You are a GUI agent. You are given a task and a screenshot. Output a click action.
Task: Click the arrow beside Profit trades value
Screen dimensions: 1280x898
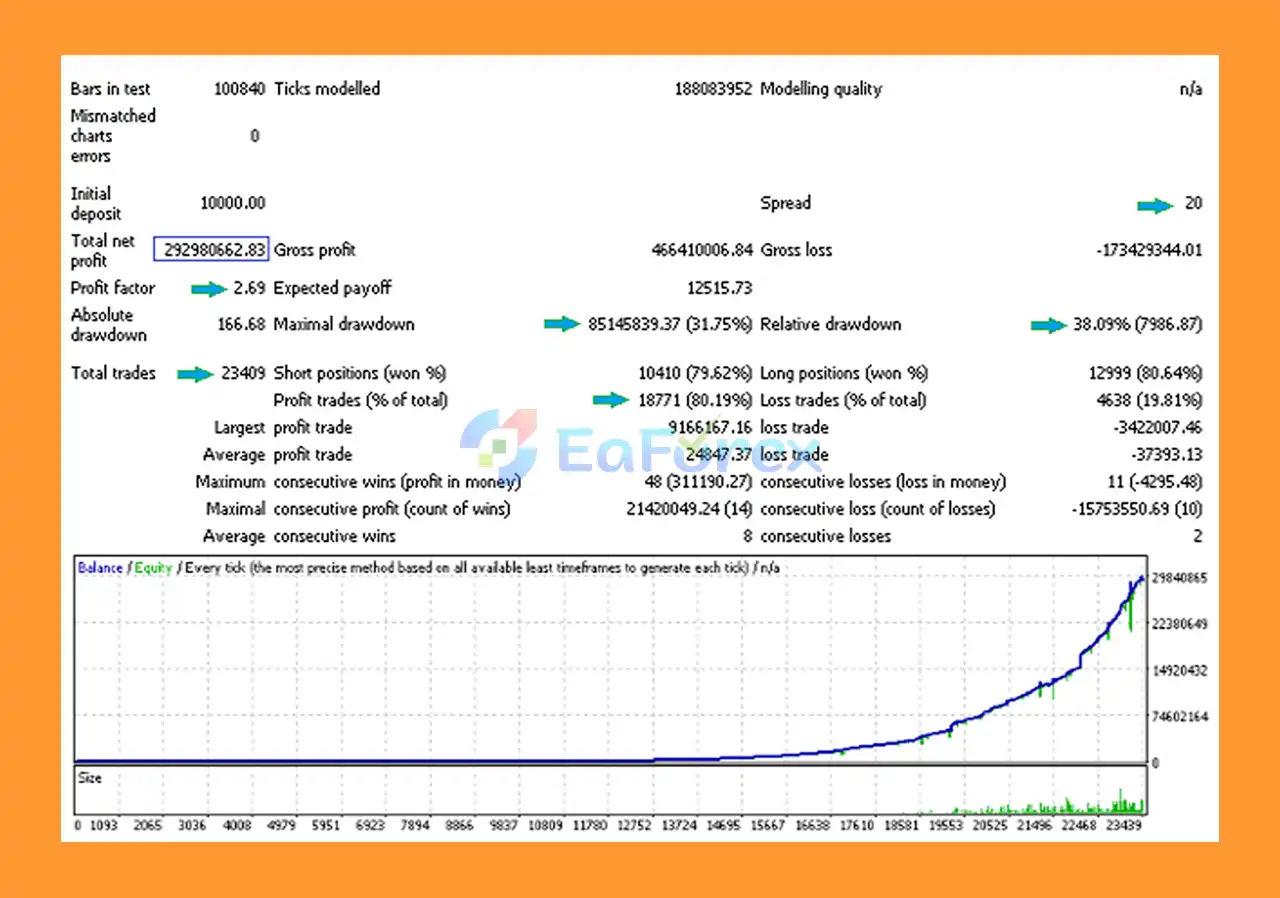tap(610, 400)
